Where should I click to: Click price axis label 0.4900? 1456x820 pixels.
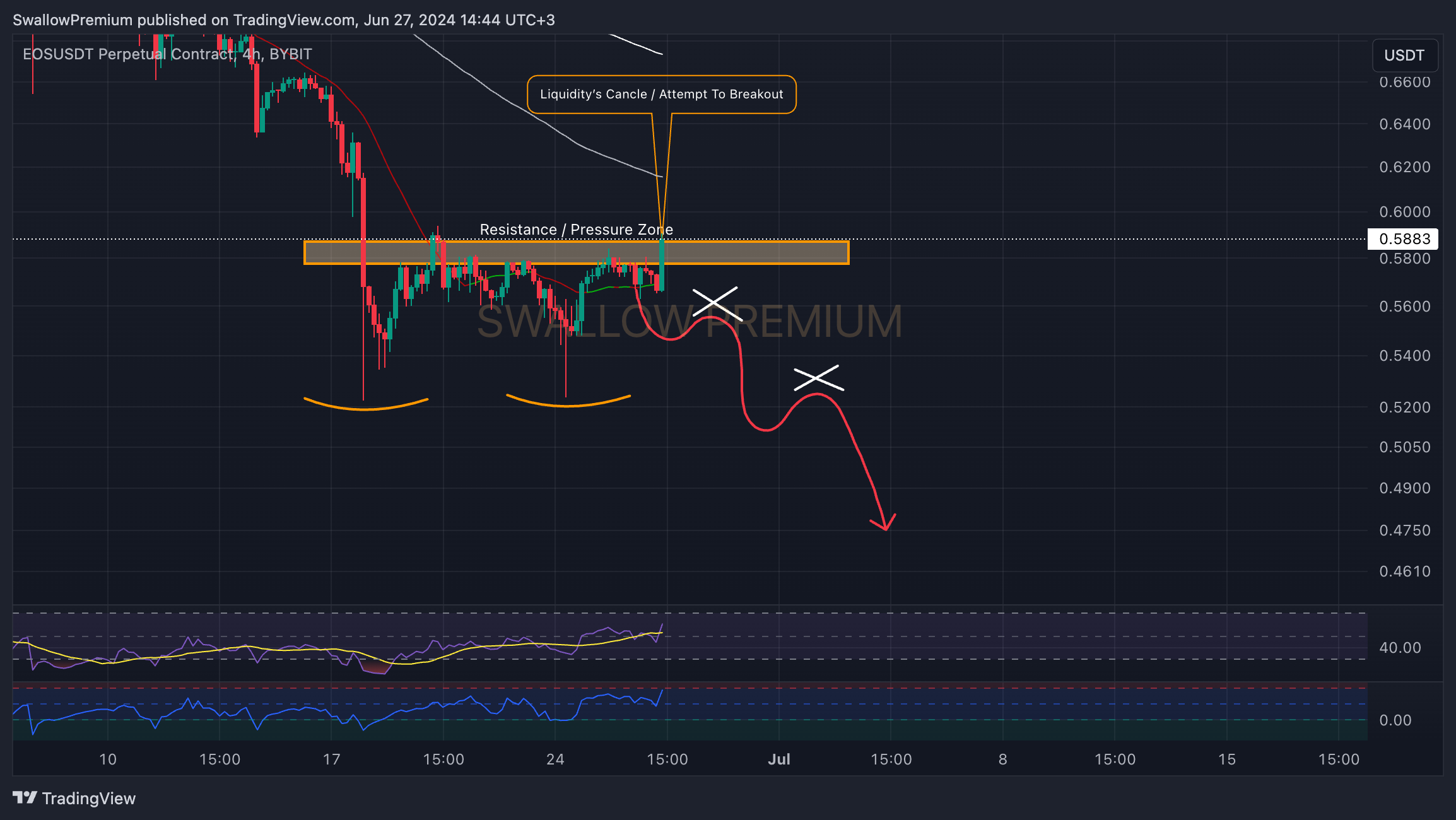click(x=1405, y=488)
